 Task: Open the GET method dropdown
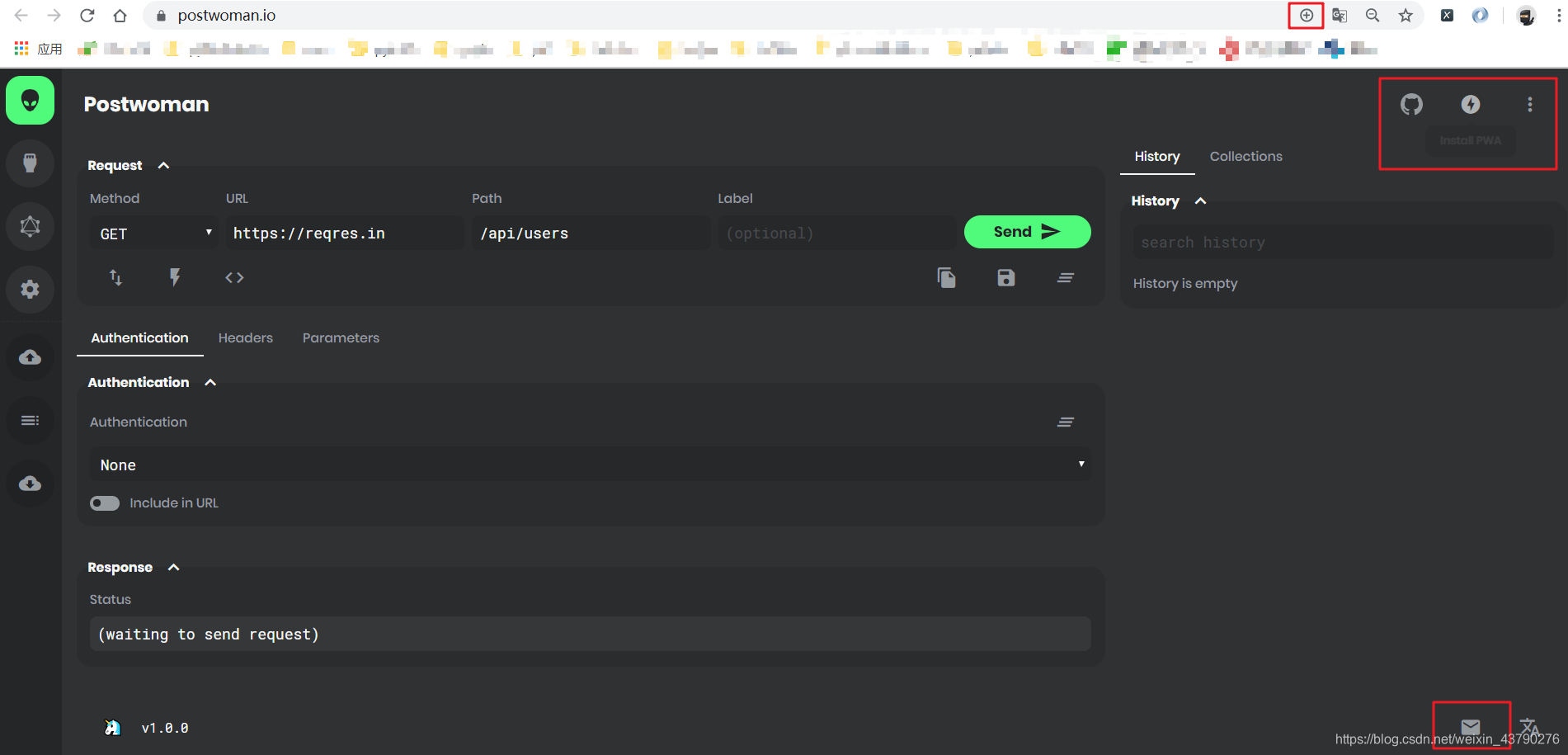pos(154,234)
